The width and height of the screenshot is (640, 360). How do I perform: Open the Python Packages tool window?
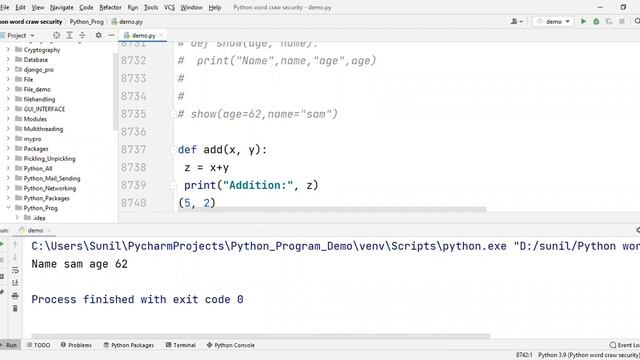[x=129, y=345]
